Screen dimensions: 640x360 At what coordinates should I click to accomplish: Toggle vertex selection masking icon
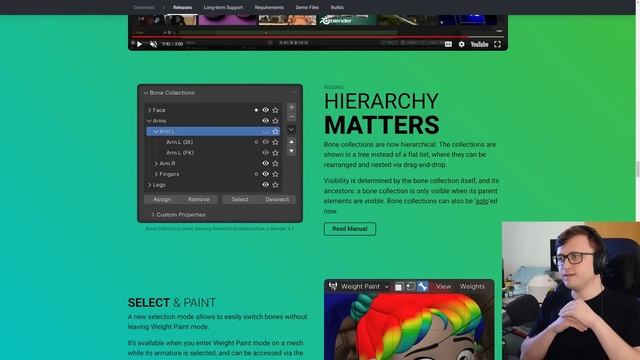tap(411, 287)
